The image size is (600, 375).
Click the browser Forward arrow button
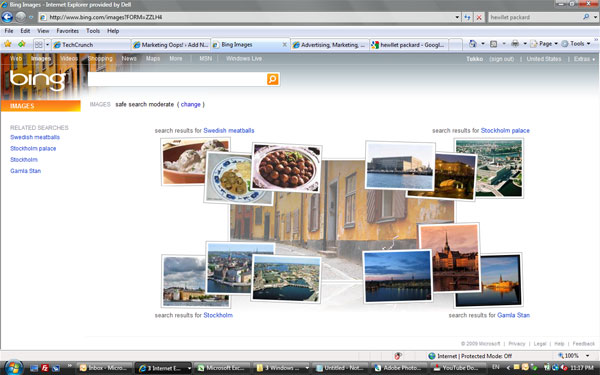point(21,17)
